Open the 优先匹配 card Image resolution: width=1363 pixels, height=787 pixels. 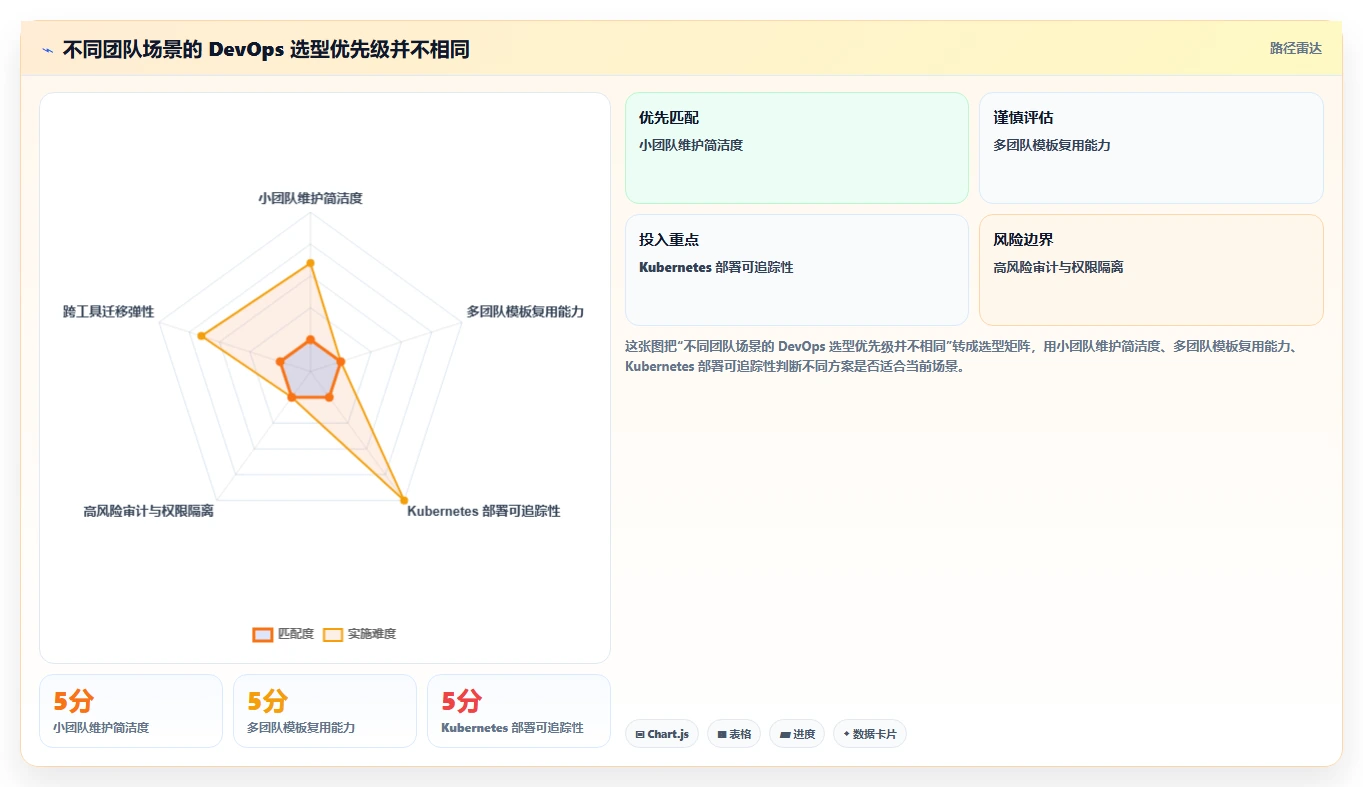(x=797, y=148)
